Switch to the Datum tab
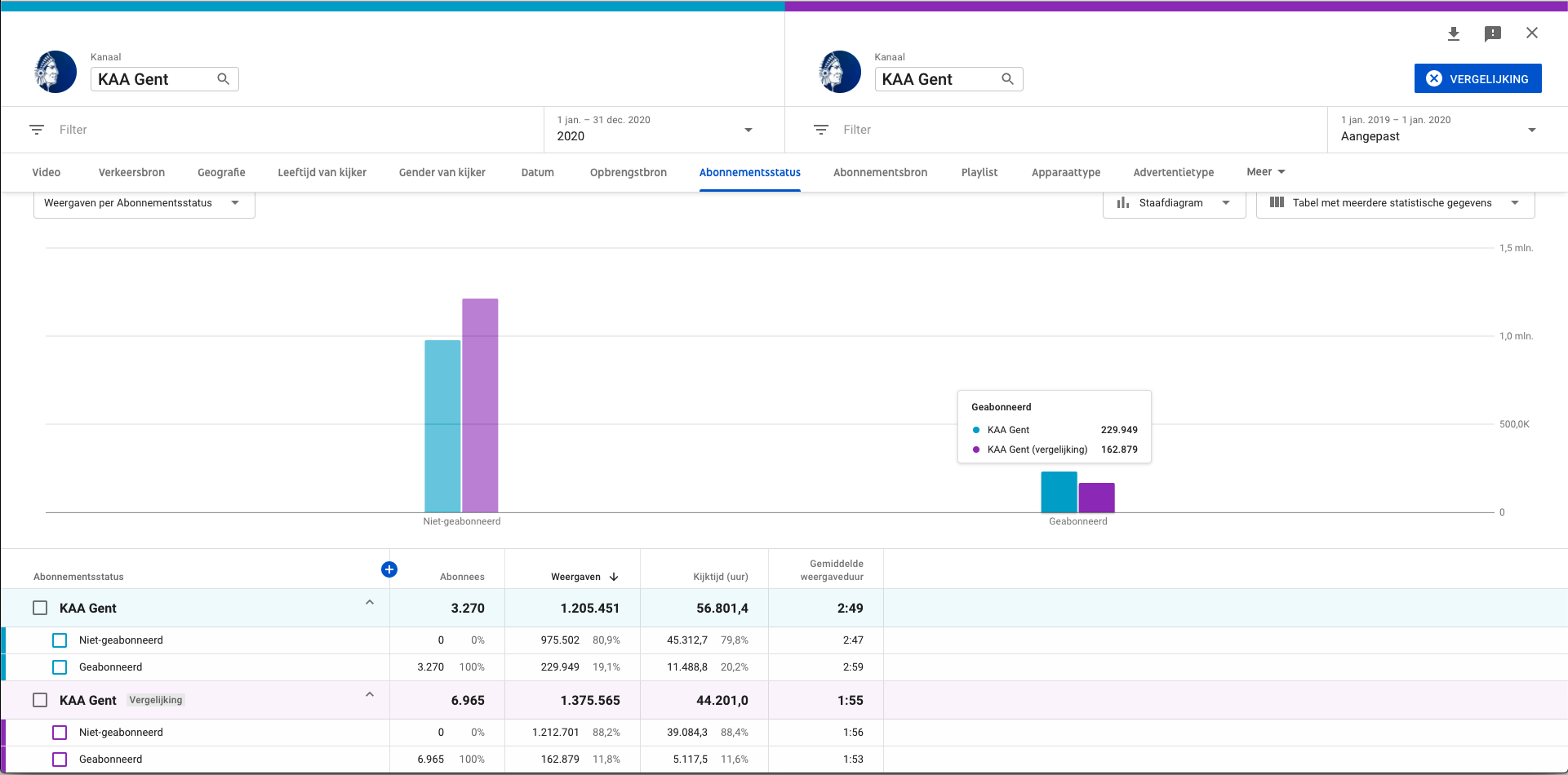 pos(537,172)
